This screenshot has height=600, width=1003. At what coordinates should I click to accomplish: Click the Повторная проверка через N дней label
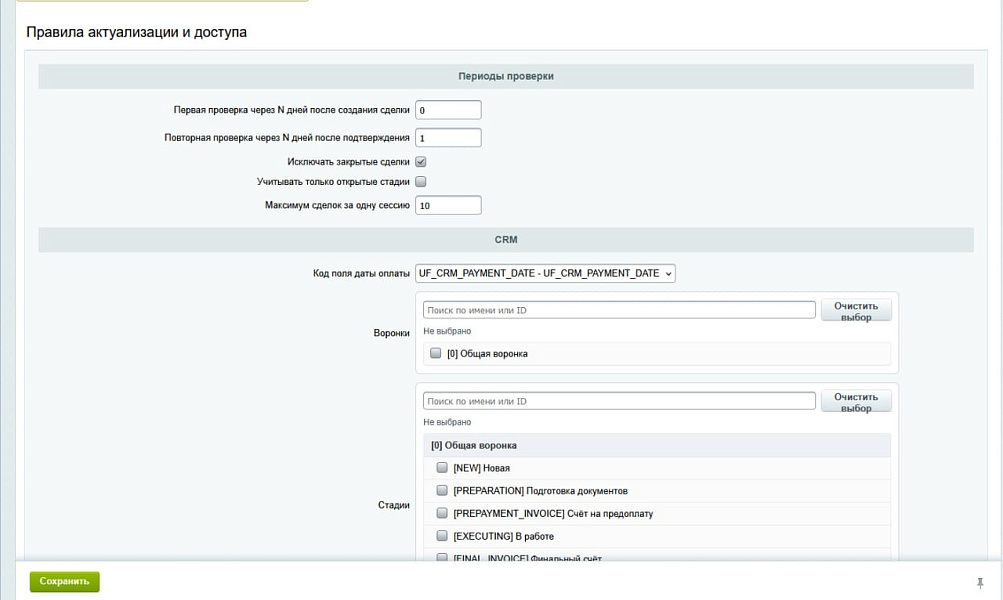(x=287, y=138)
